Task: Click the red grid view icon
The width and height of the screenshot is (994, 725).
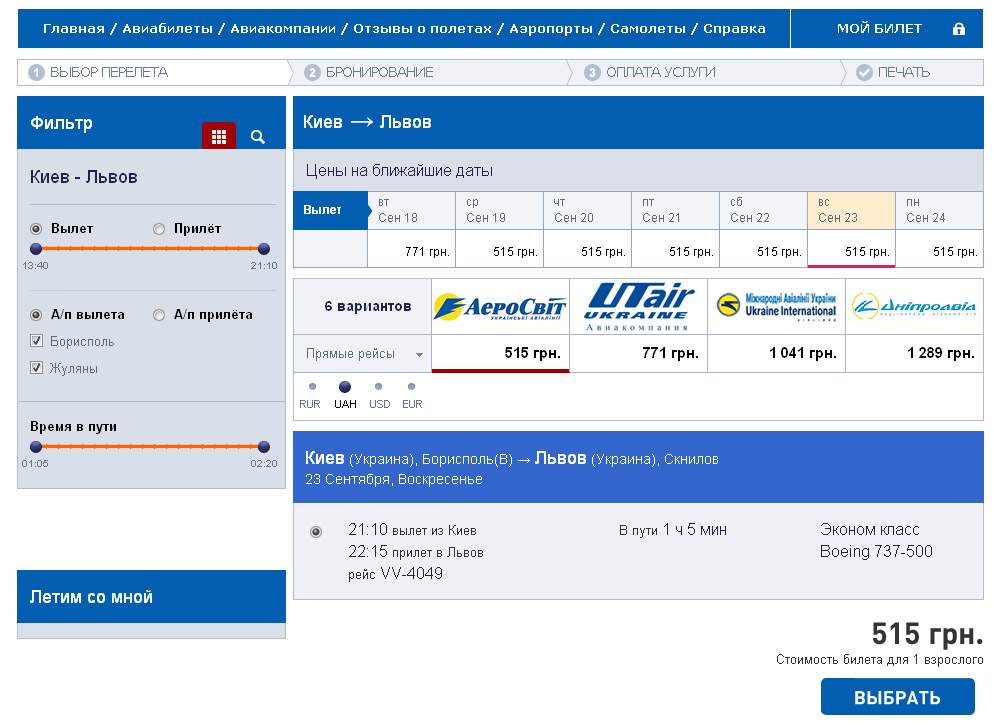Action: 218,136
